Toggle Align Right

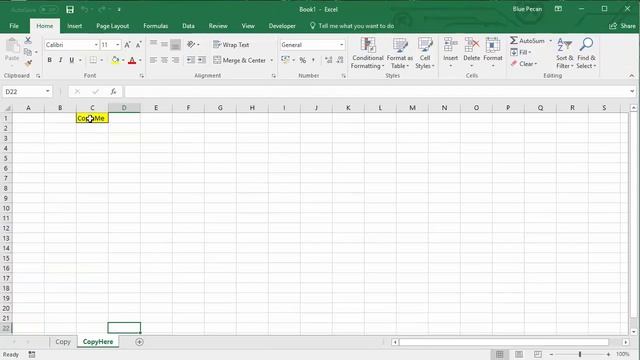click(176, 60)
